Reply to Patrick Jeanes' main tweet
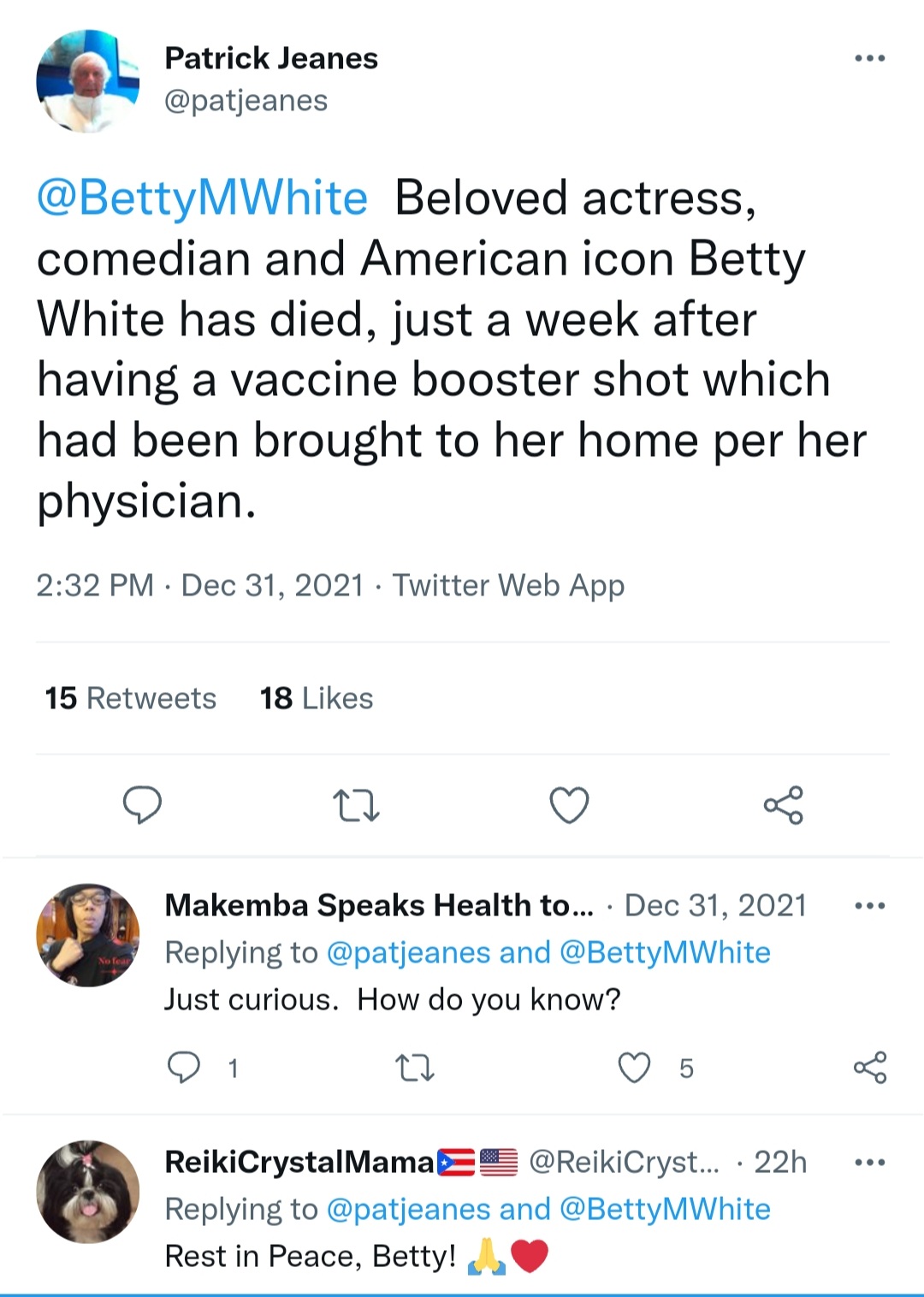The height and width of the screenshot is (1297, 924). [x=142, y=804]
